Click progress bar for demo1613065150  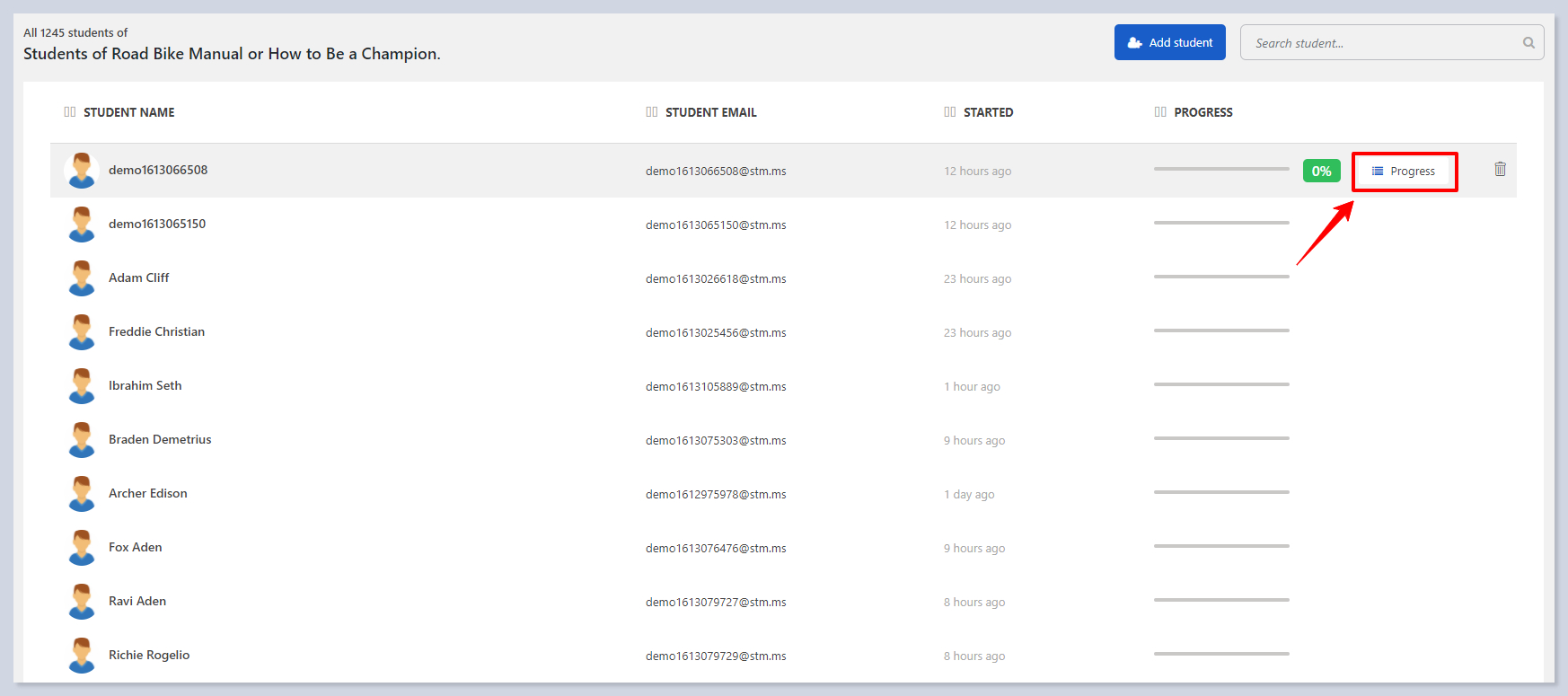click(1221, 223)
